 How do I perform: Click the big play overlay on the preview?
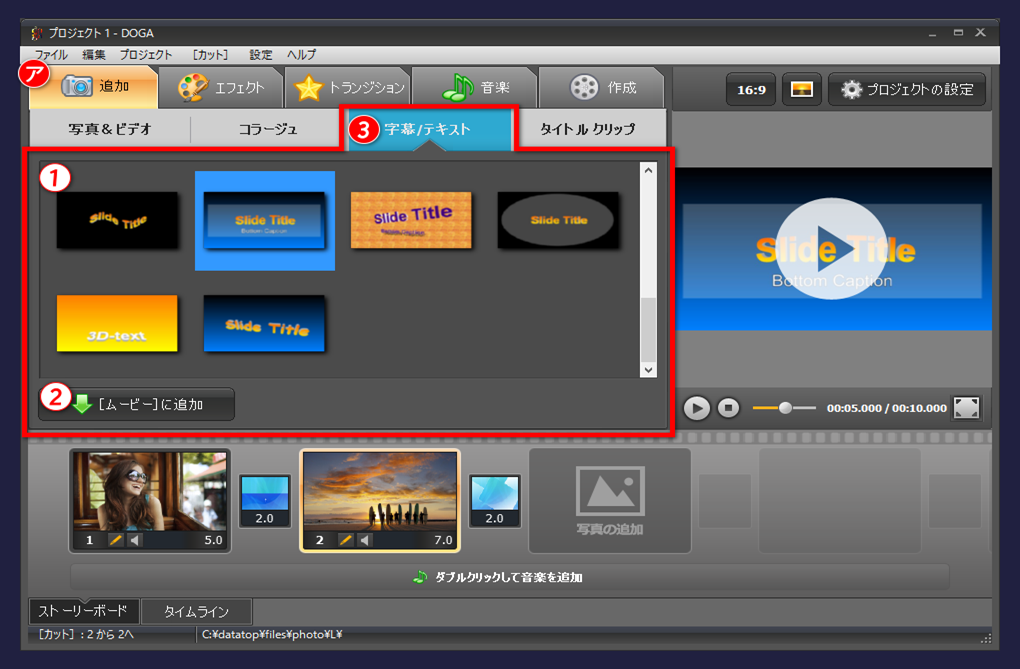click(831, 249)
